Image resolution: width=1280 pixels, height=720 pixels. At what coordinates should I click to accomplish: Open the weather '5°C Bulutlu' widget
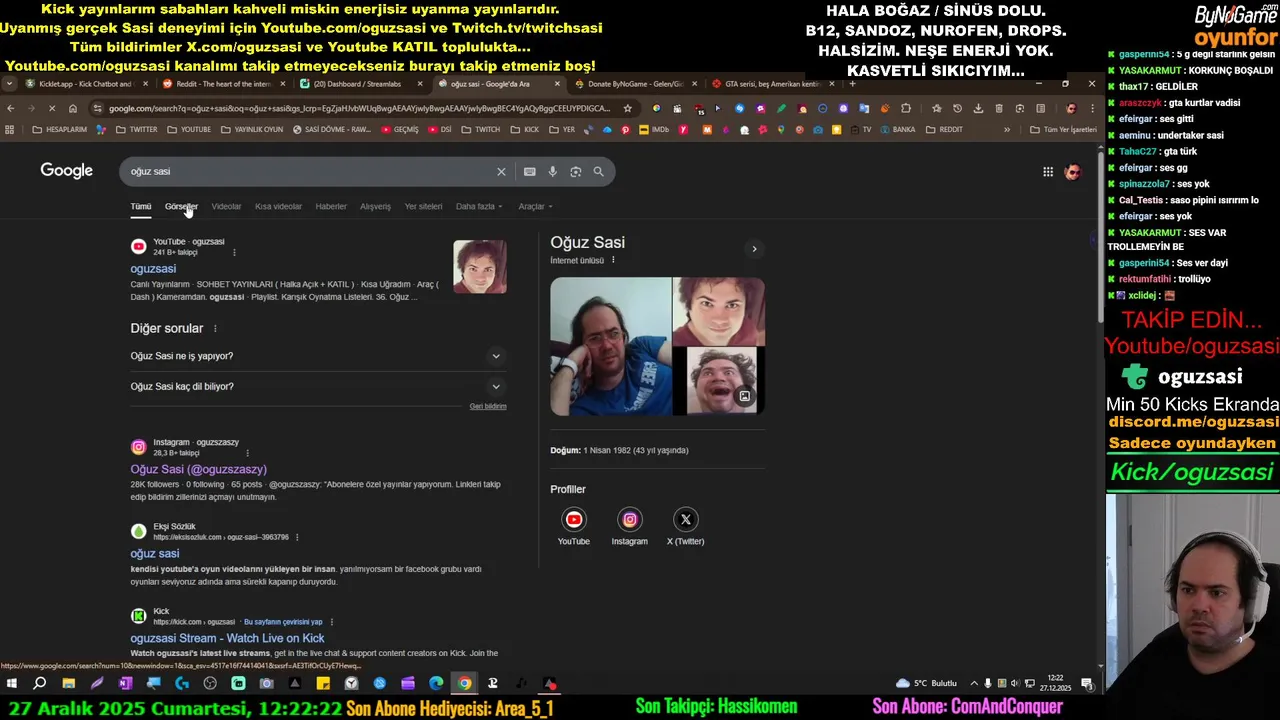[927, 684]
